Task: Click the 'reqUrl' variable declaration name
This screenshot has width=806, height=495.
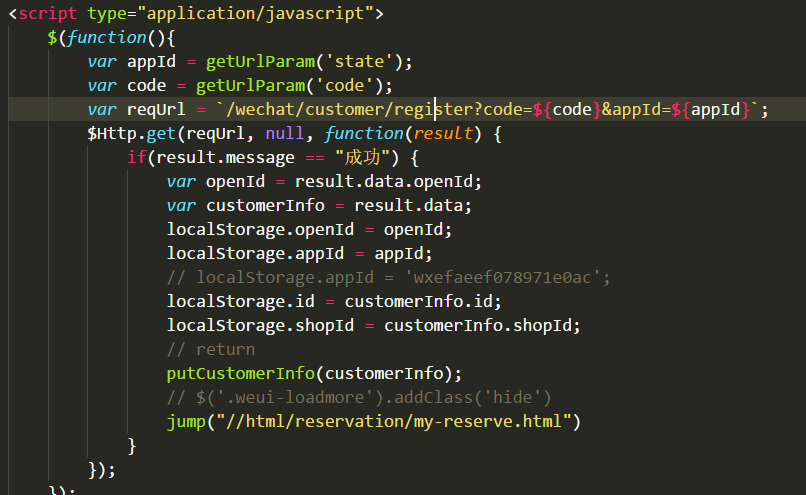Action: point(156,109)
